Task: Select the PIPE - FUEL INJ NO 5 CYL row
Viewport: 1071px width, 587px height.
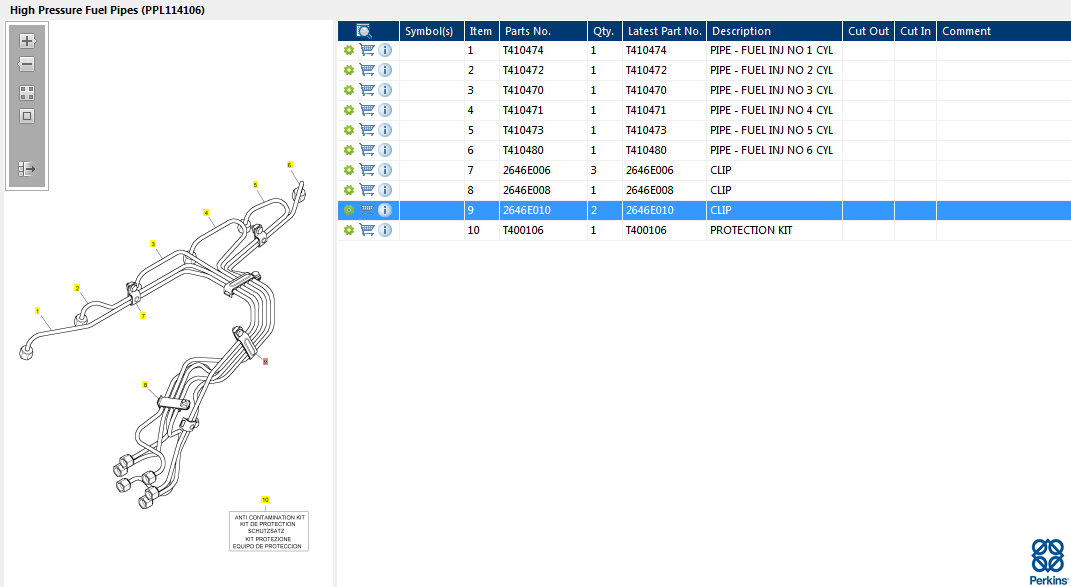Action: point(770,130)
